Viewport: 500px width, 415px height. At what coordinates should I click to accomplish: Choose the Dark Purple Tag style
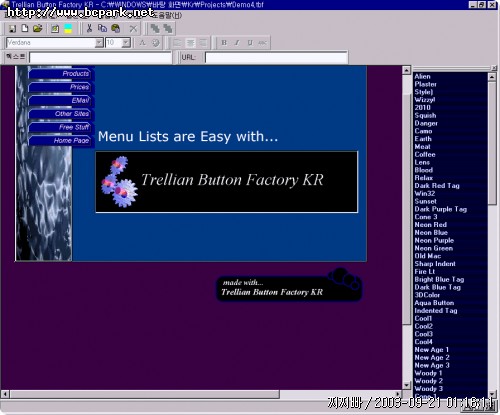point(440,209)
